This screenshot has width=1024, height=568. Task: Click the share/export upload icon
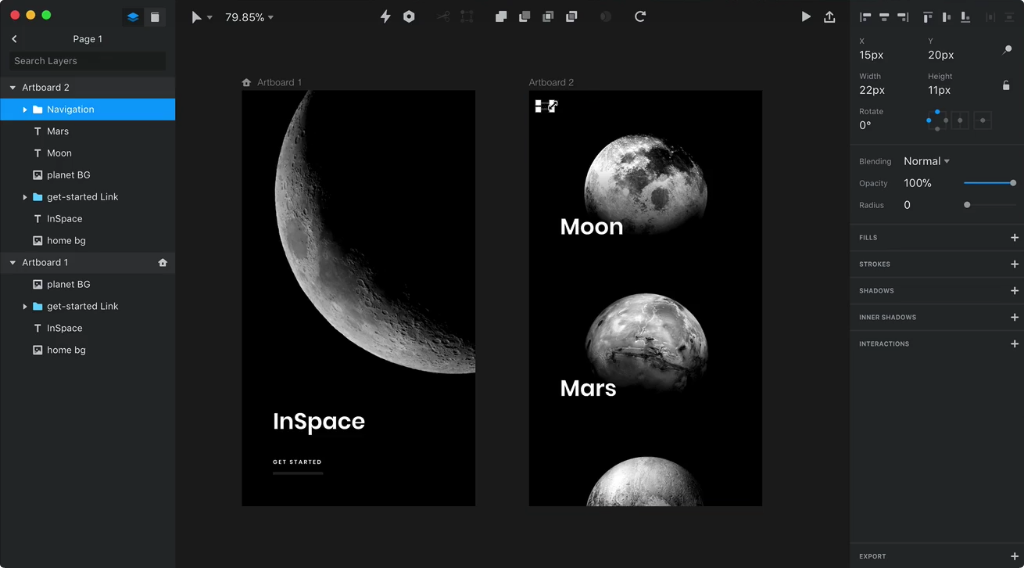click(x=829, y=17)
